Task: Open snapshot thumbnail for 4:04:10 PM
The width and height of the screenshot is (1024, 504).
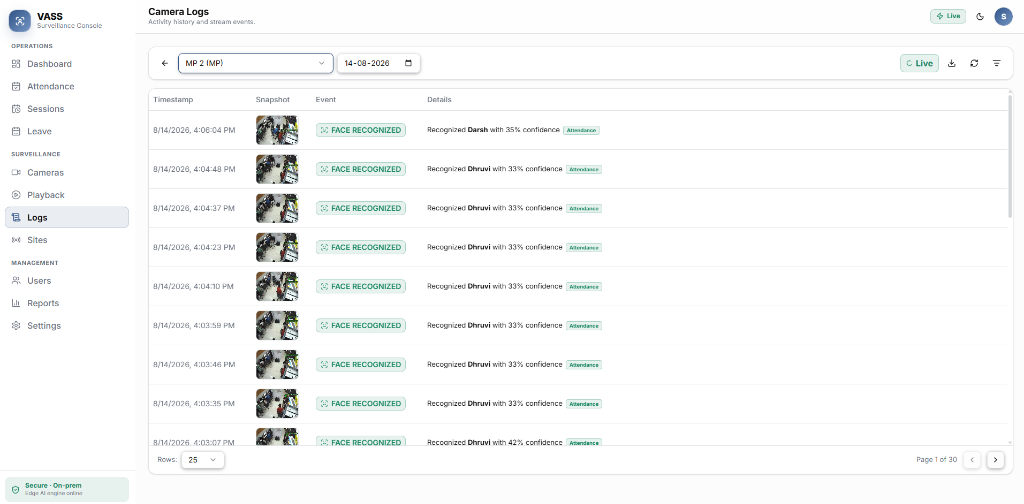Action: coord(277,287)
